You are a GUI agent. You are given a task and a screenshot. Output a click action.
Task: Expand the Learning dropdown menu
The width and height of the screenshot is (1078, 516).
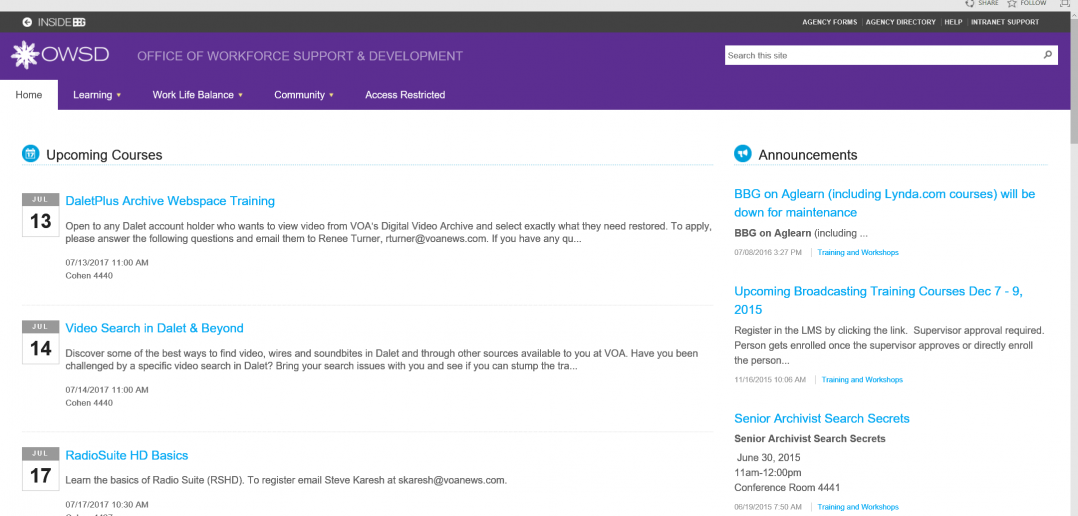tap(97, 95)
